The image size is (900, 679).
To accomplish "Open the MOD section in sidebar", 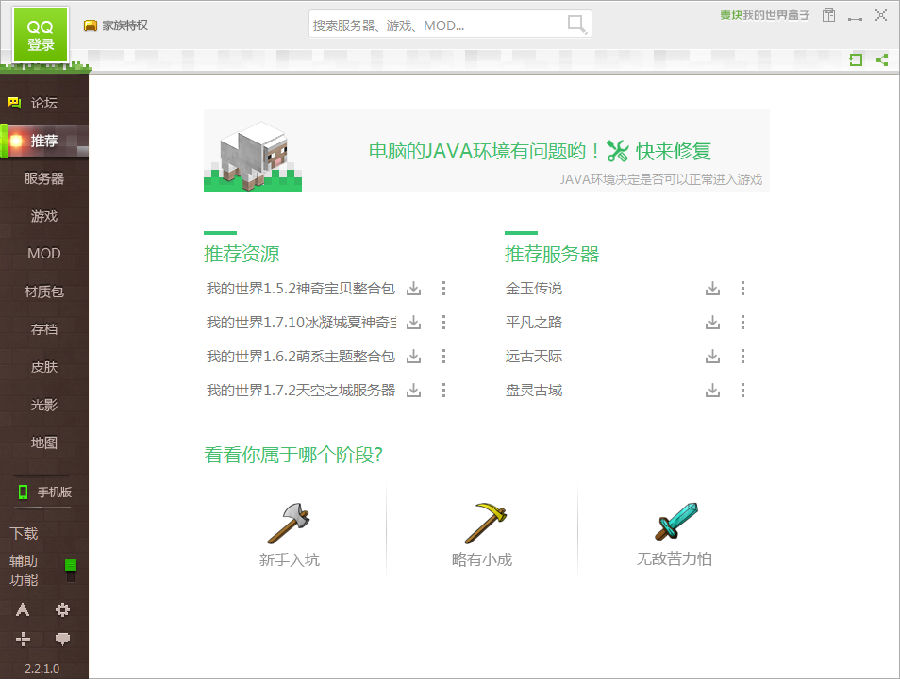I will (44, 254).
